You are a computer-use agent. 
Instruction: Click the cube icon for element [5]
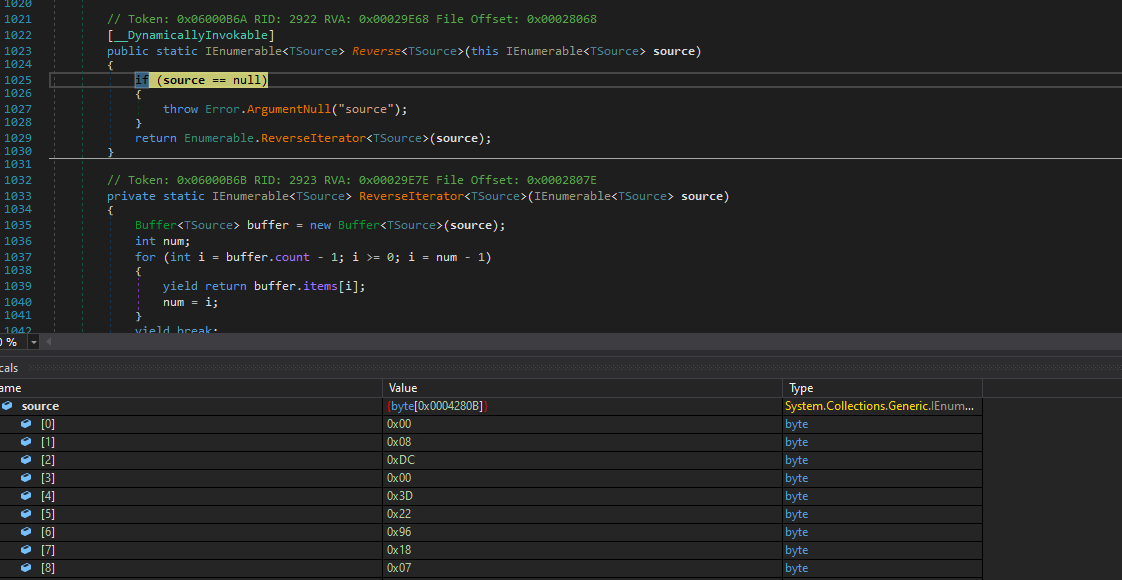(x=26, y=513)
